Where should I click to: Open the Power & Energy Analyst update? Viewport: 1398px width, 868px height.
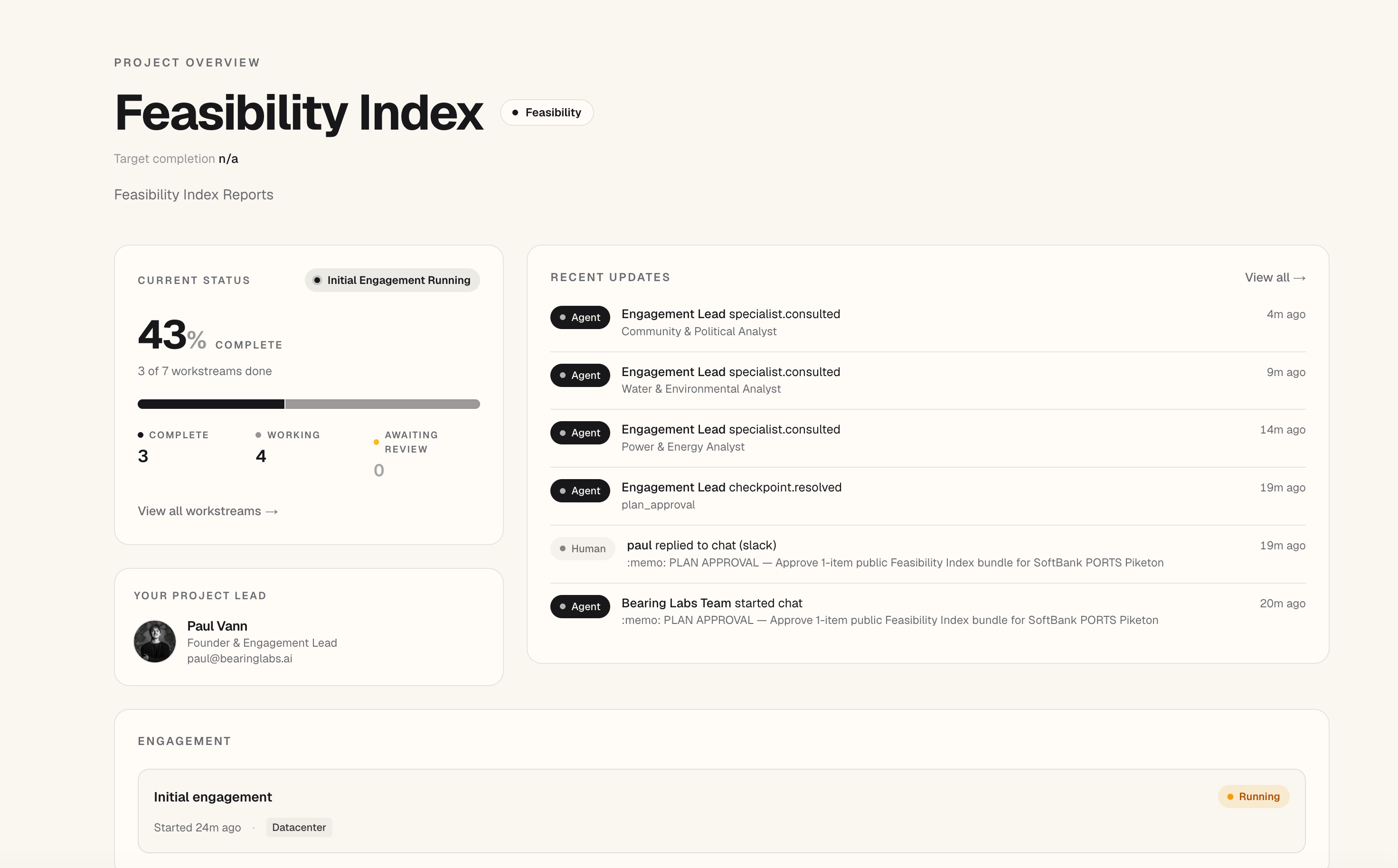click(x=928, y=438)
